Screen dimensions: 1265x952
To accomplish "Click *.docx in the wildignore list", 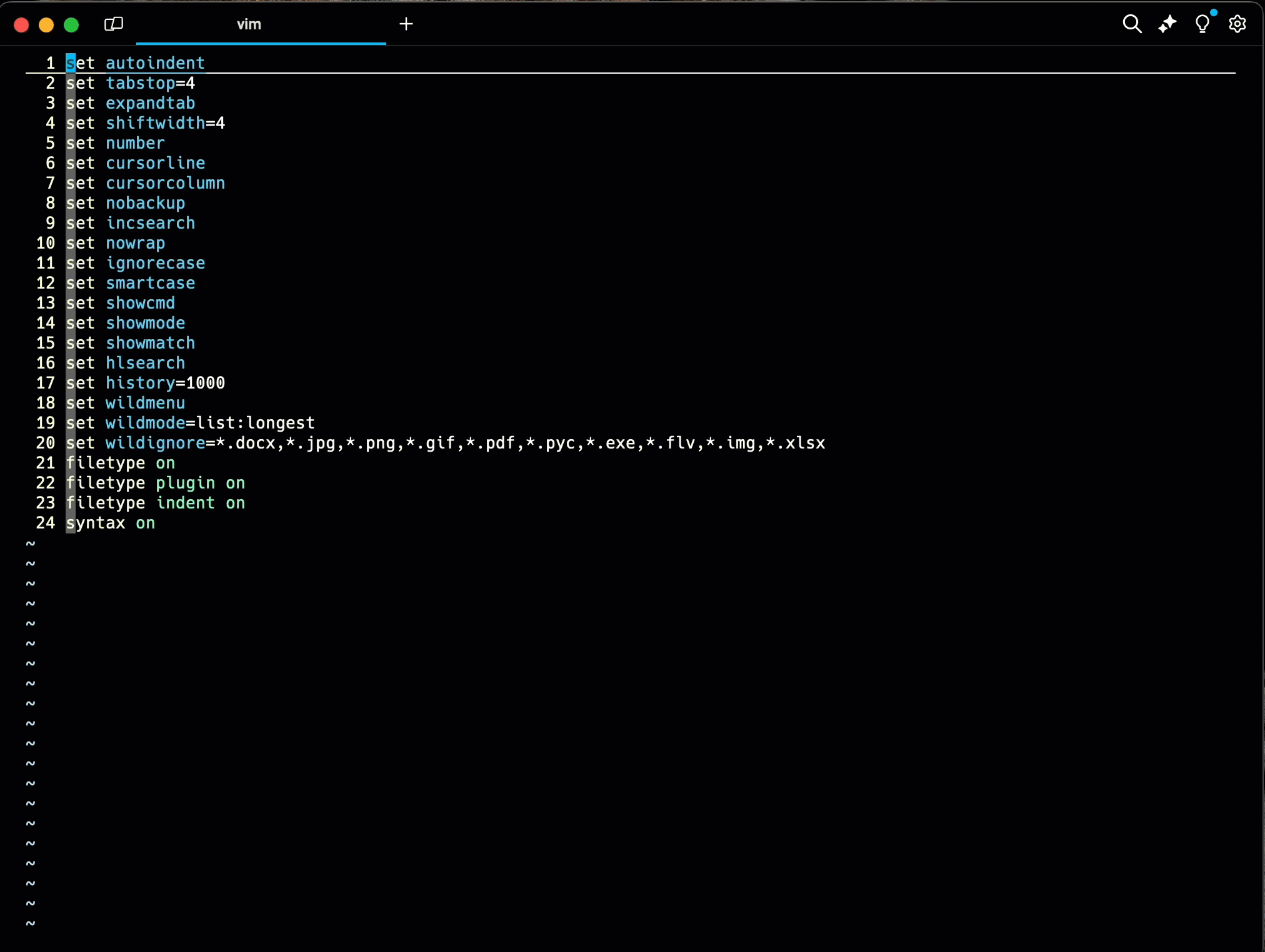I will [246, 443].
